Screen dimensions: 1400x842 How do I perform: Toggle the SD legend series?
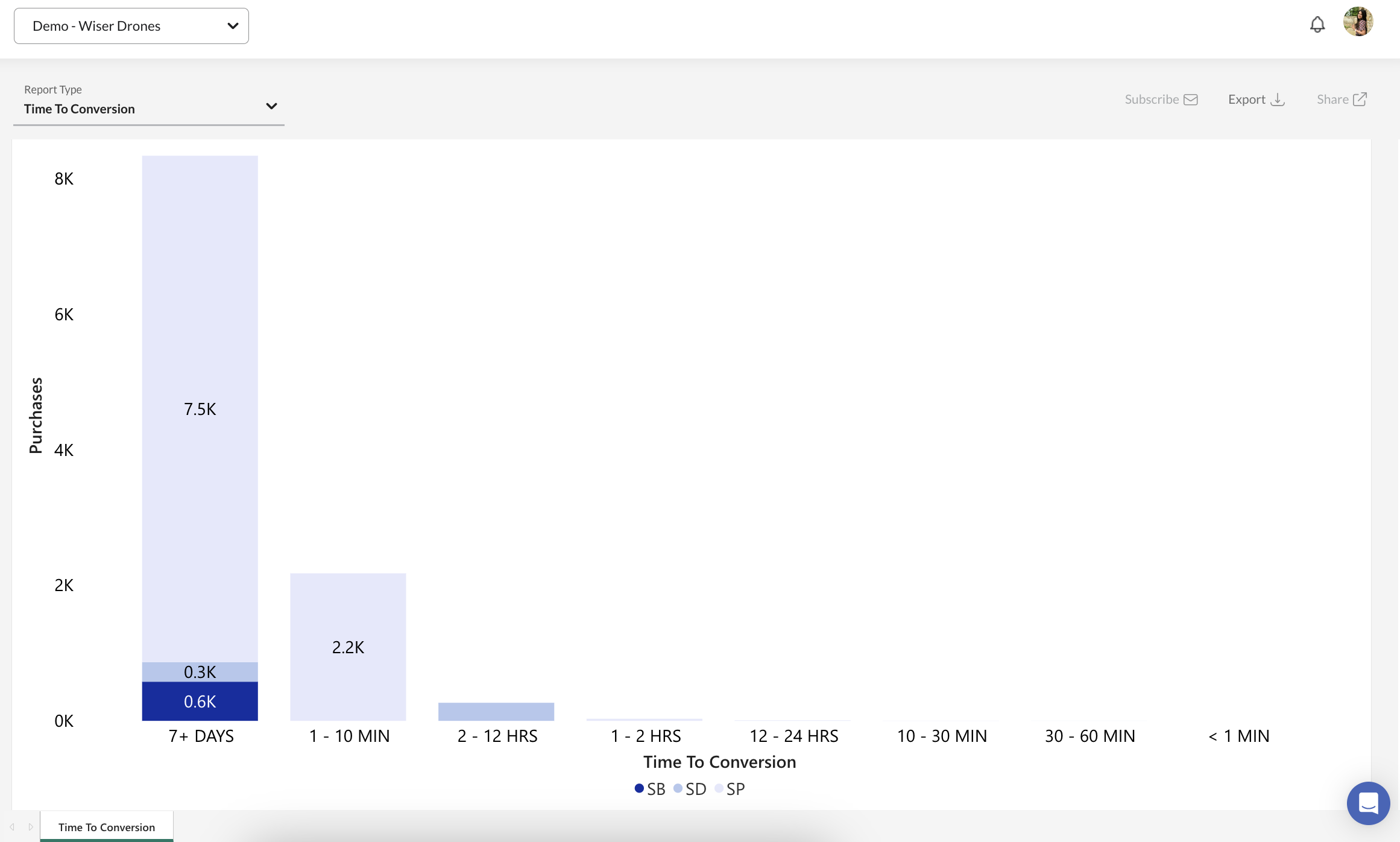(x=690, y=789)
